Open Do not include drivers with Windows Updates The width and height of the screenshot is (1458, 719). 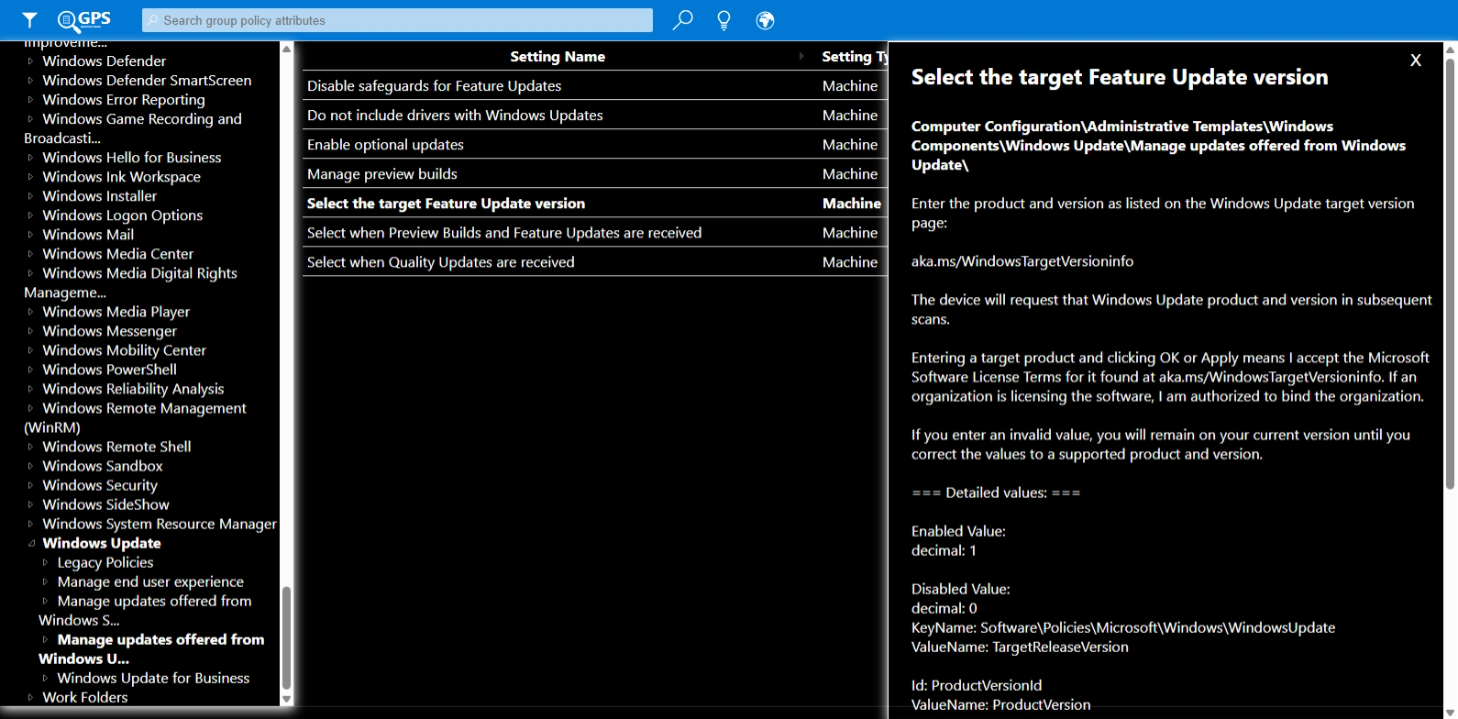click(455, 115)
